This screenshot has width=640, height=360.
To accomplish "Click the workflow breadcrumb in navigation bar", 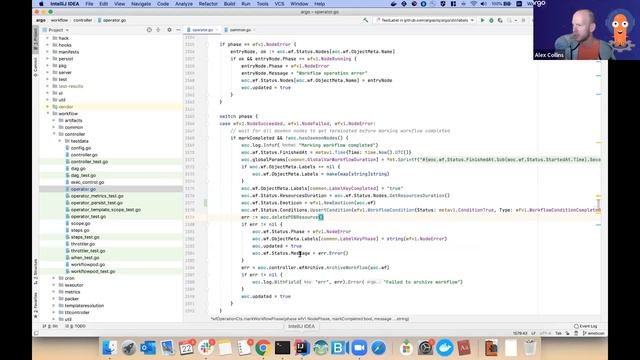I will coord(59,20).
